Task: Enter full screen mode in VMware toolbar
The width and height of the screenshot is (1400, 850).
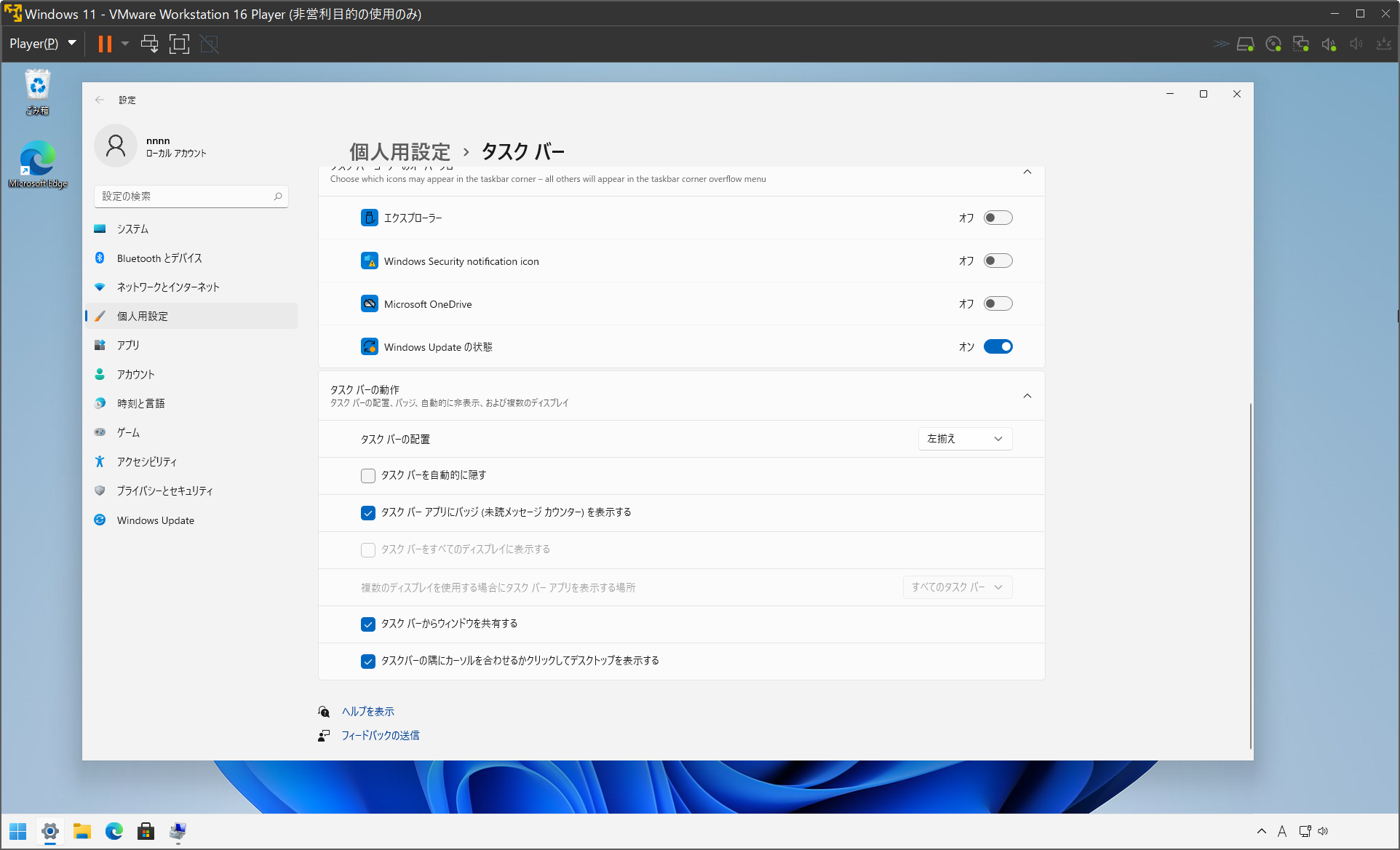Action: [179, 44]
